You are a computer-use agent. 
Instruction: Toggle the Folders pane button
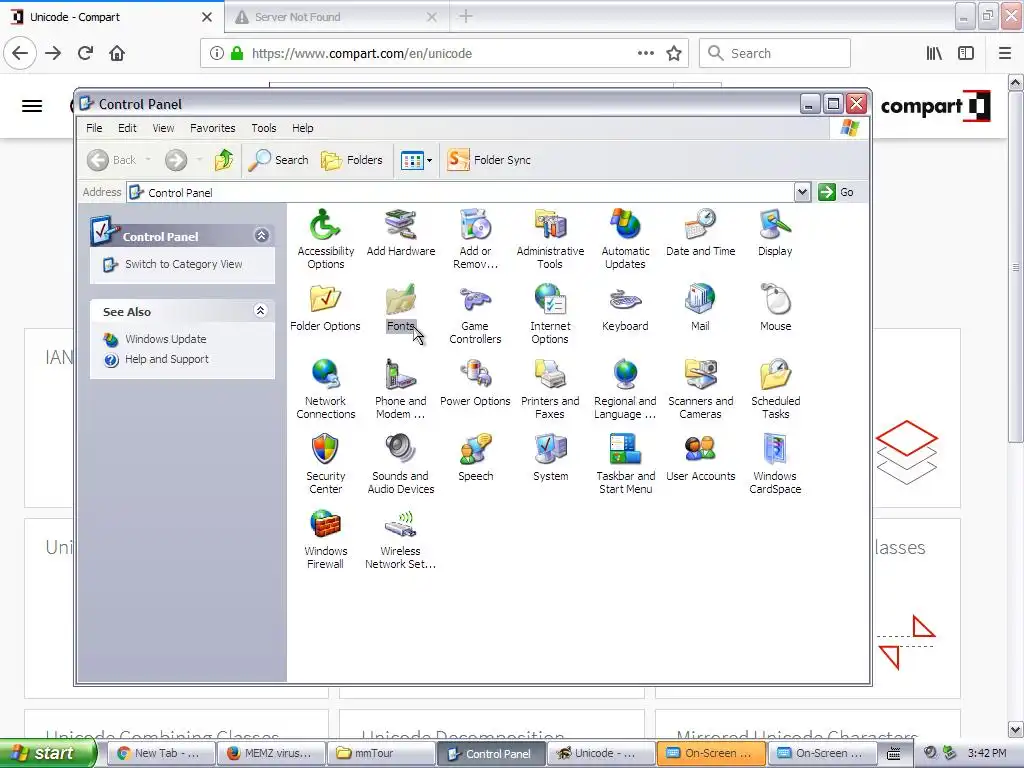[352, 160]
